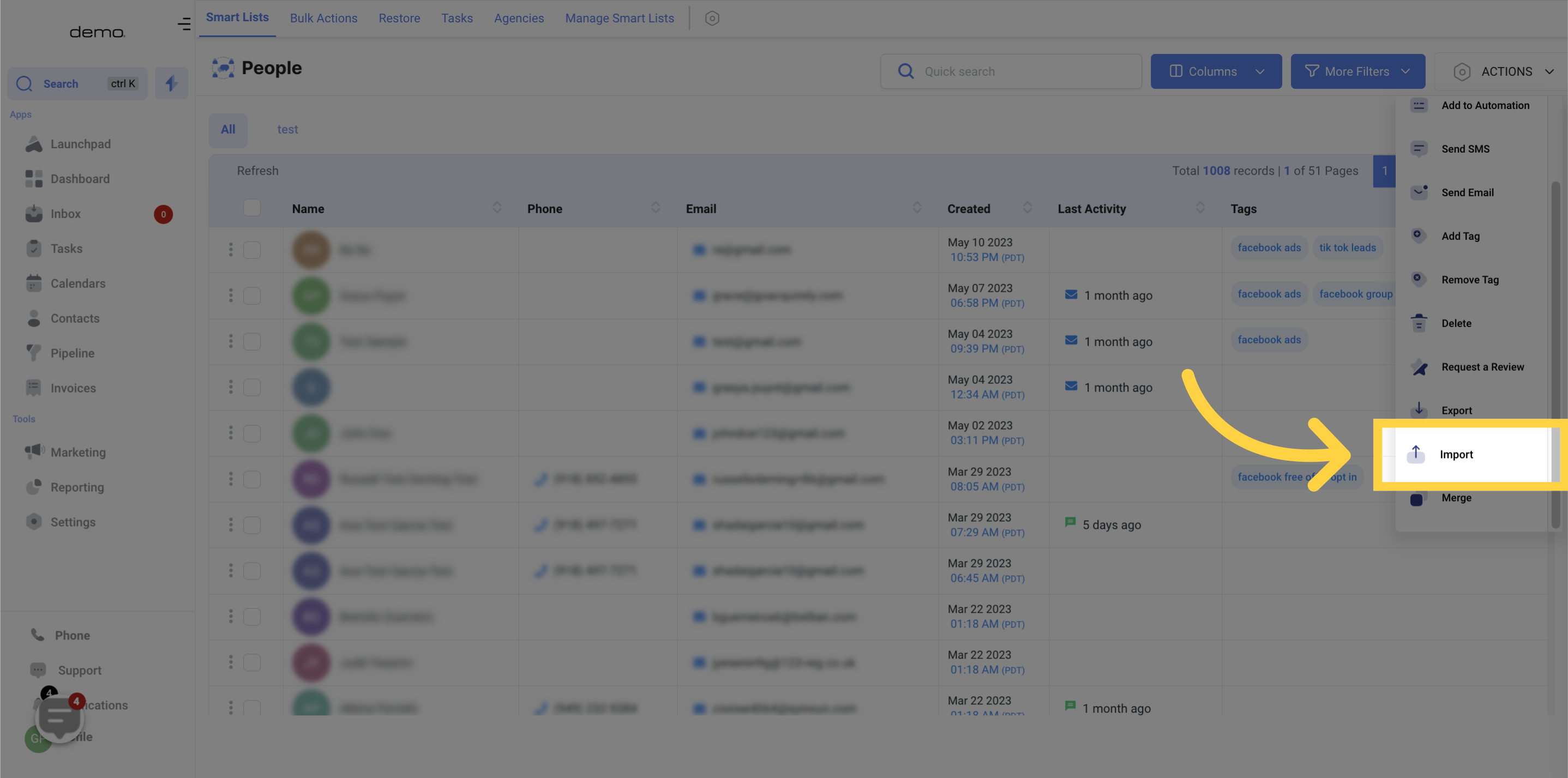Sort the table by Name column

(497, 208)
